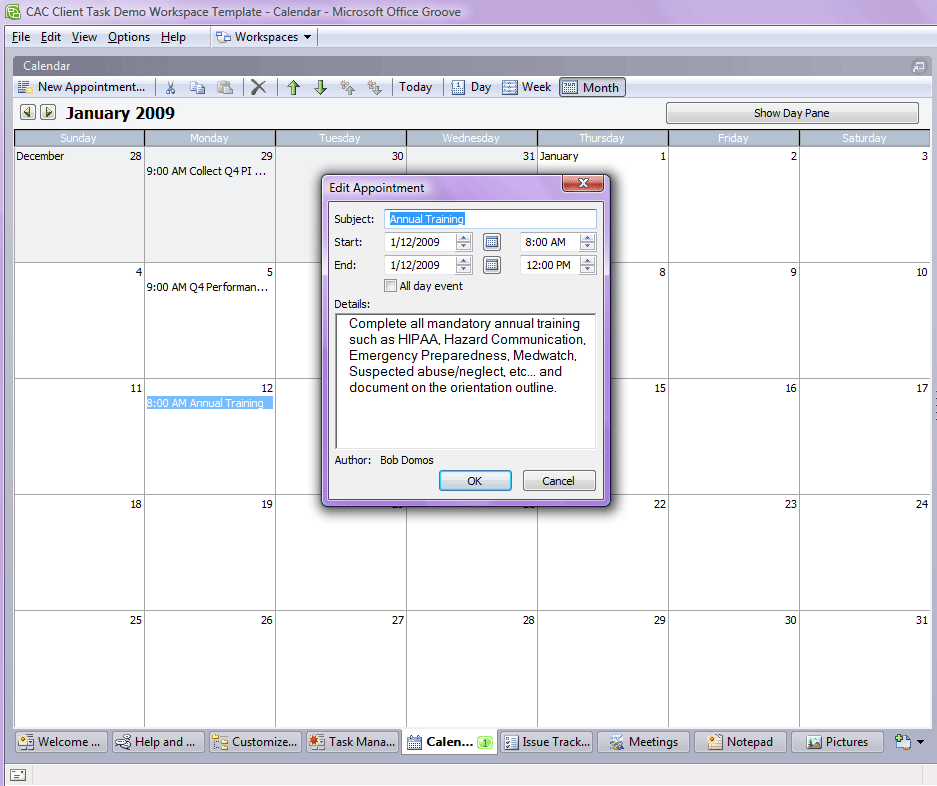Click the next unread icon in toolbar

pos(374,87)
